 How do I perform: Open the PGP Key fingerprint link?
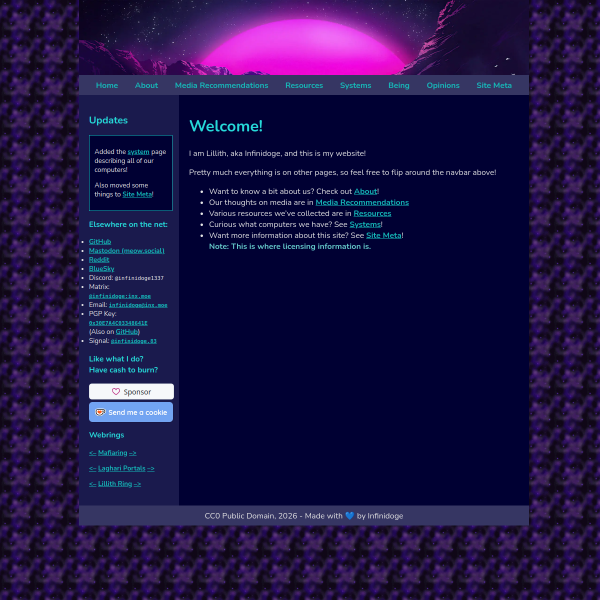click(118, 323)
